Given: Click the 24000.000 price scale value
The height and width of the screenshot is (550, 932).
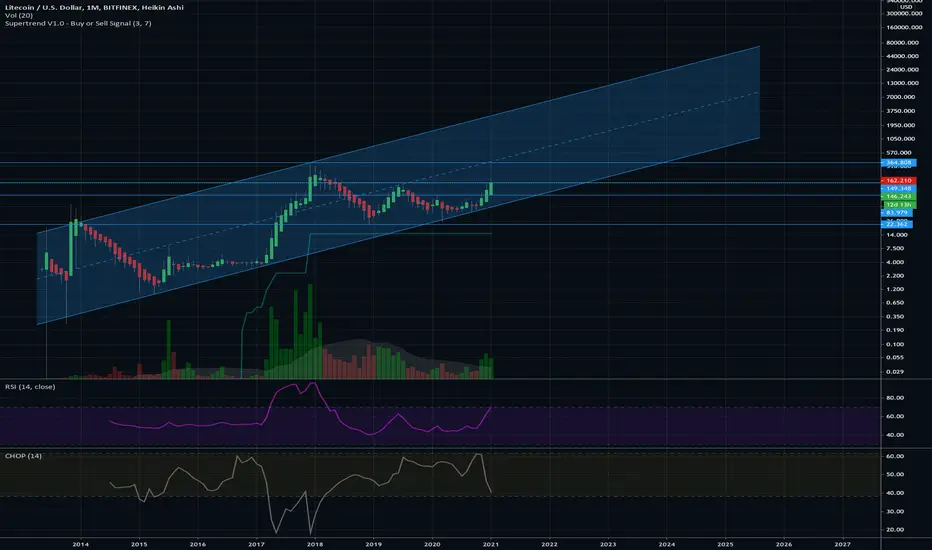Looking at the screenshot, I should (x=902, y=70).
